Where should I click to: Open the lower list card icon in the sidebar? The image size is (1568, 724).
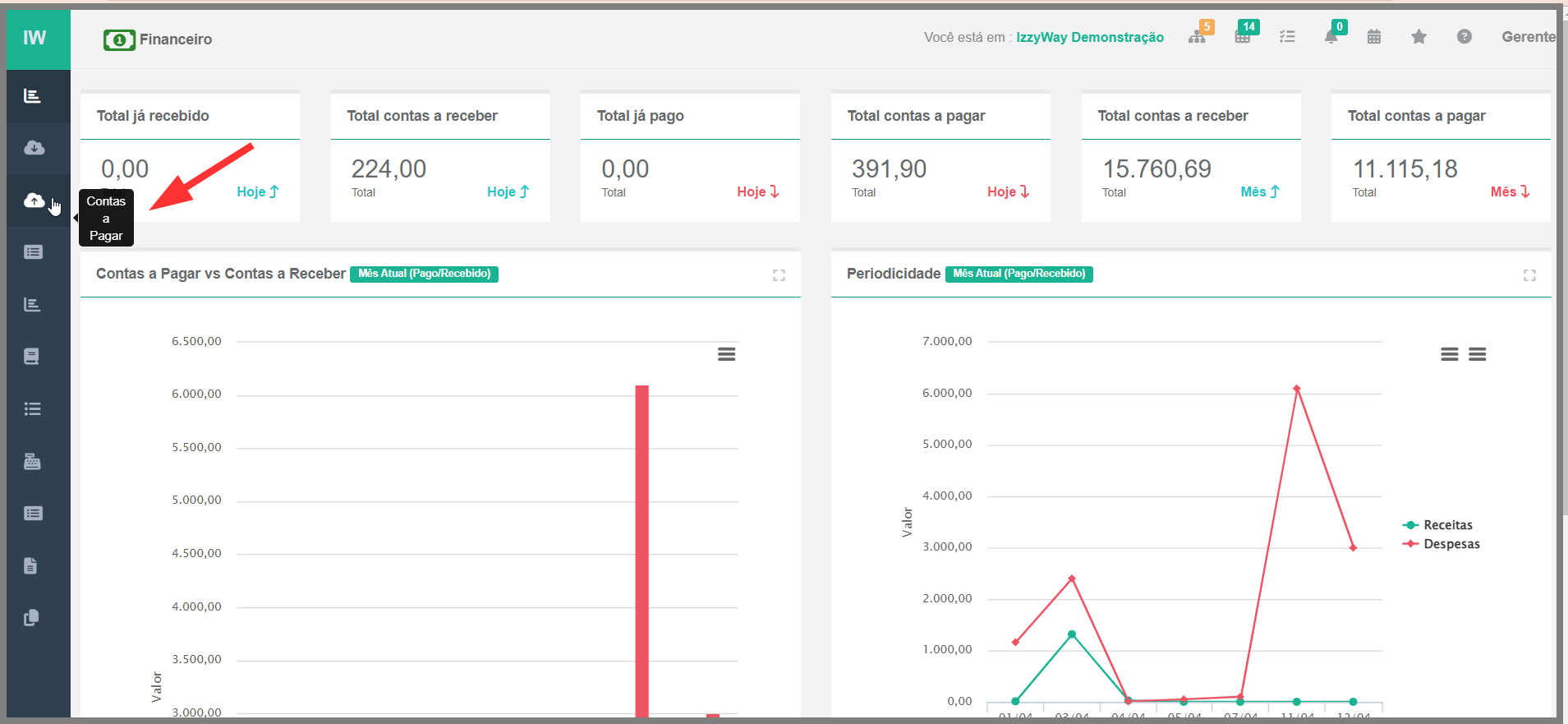(33, 514)
